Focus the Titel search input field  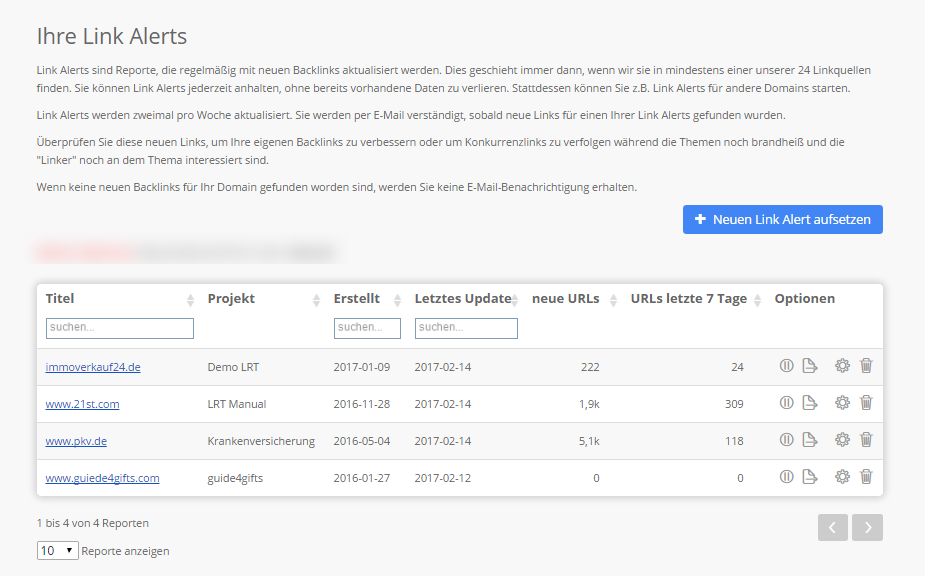(120, 328)
